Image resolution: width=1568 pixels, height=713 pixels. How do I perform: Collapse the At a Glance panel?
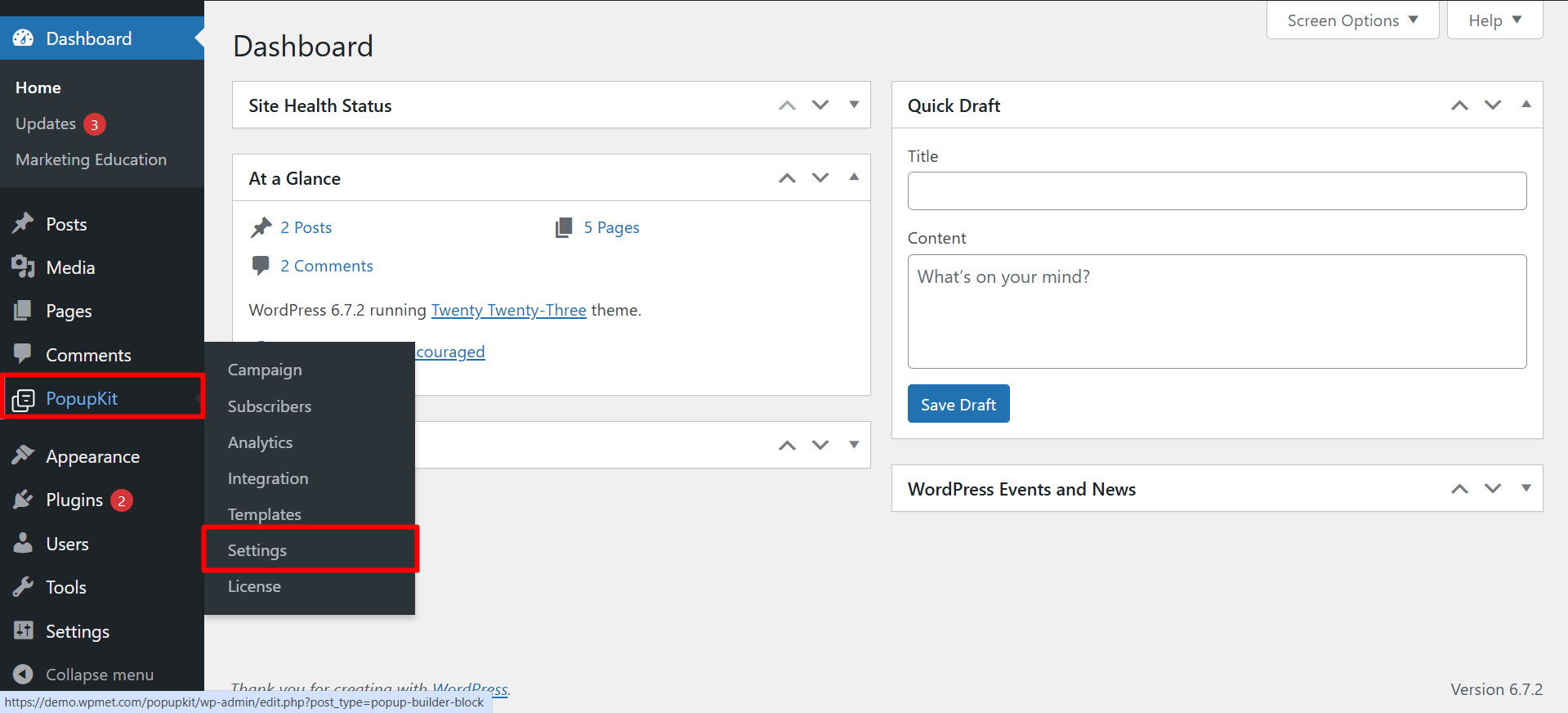[854, 177]
